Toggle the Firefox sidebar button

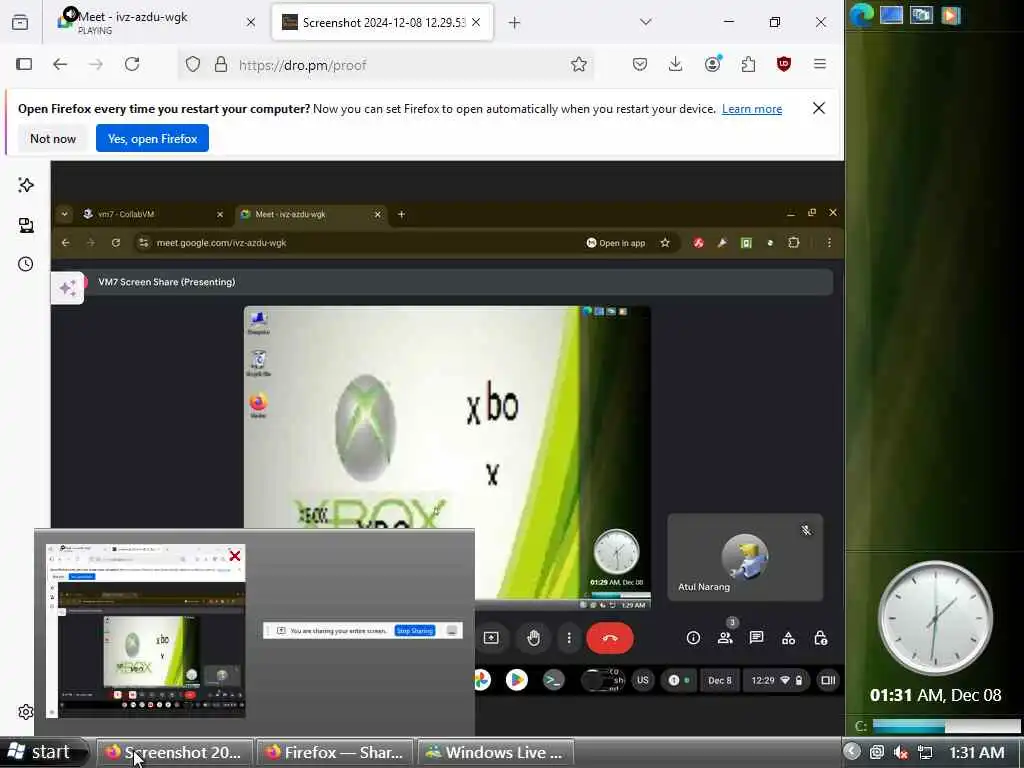[24, 64]
